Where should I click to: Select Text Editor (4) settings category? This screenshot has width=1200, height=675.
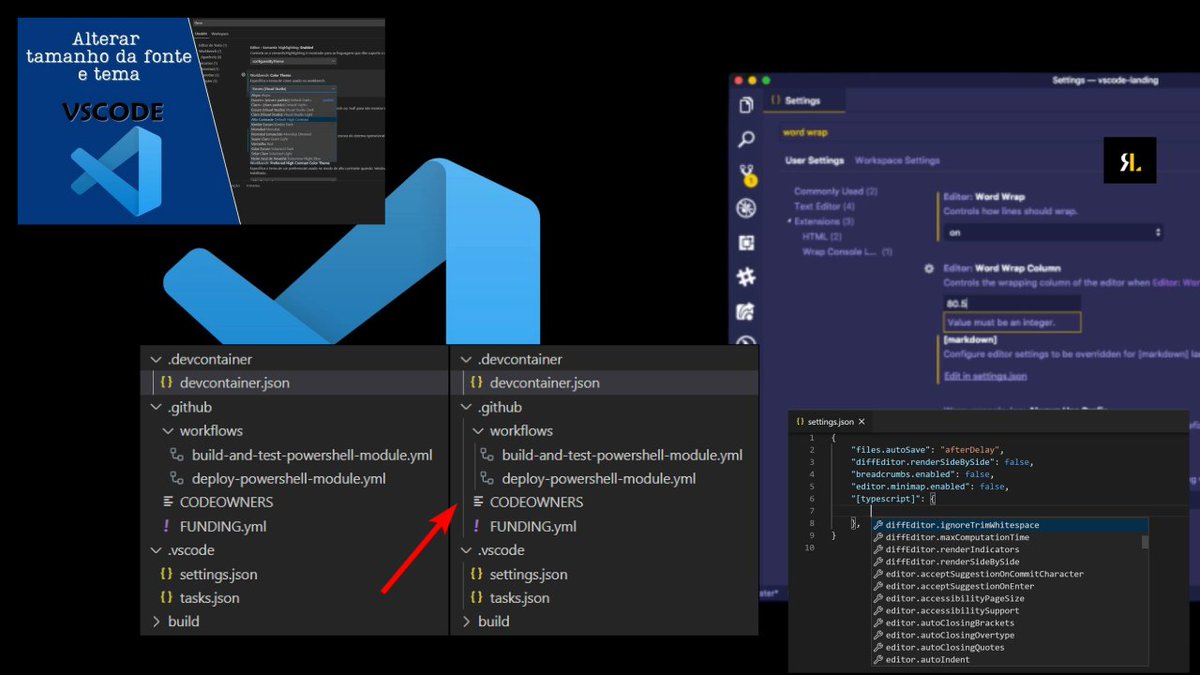point(825,206)
